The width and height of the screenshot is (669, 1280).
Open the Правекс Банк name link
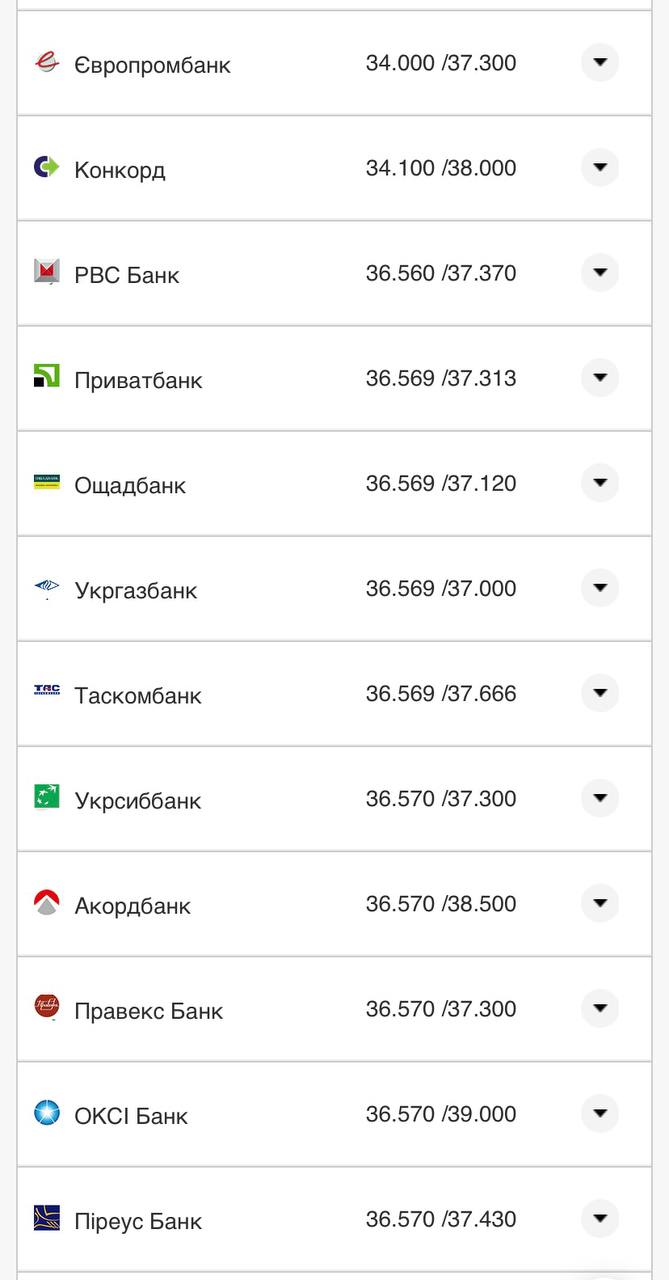[149, 1011]
